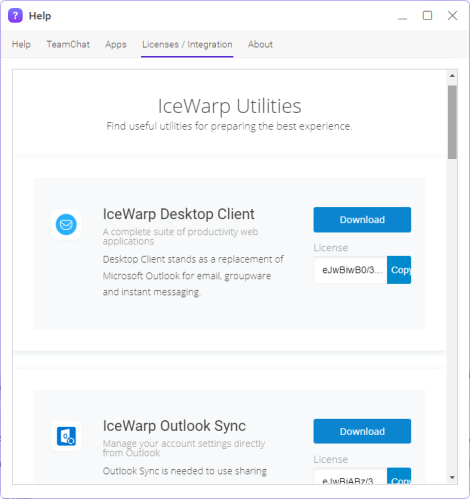The image size is (470, 499).
Task: Click the purple Help question-mark app icon
Action: (15, 16)
